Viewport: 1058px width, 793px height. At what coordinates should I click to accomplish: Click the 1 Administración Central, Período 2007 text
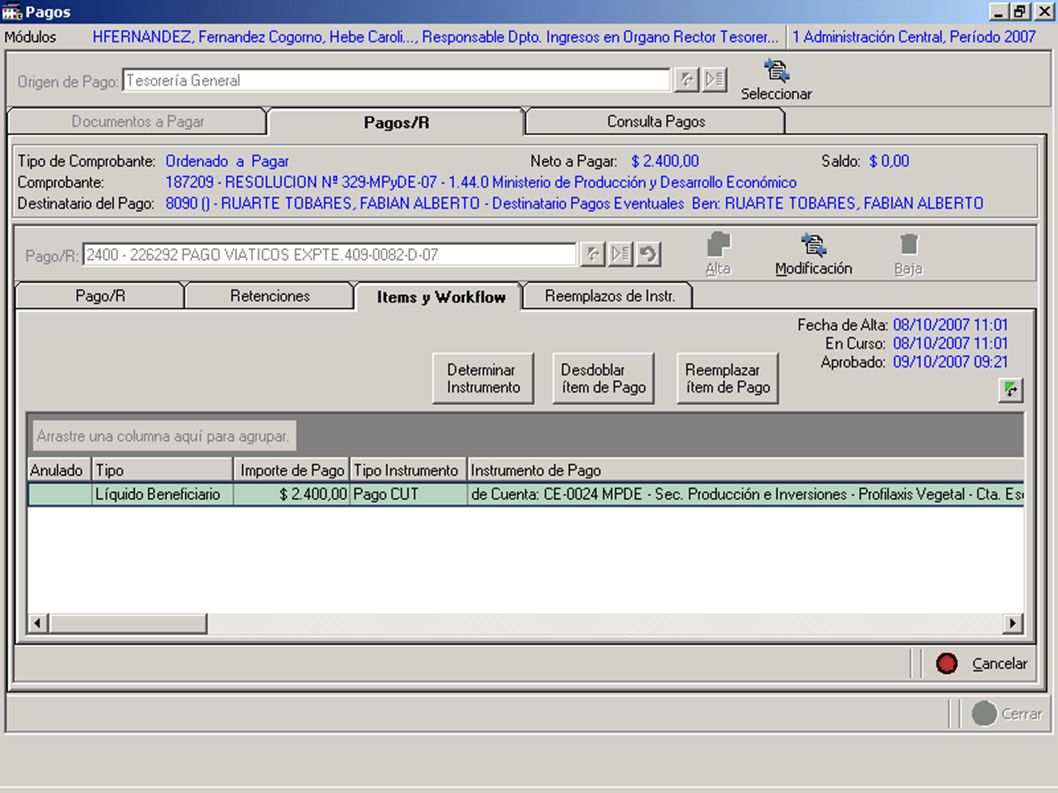914,37
